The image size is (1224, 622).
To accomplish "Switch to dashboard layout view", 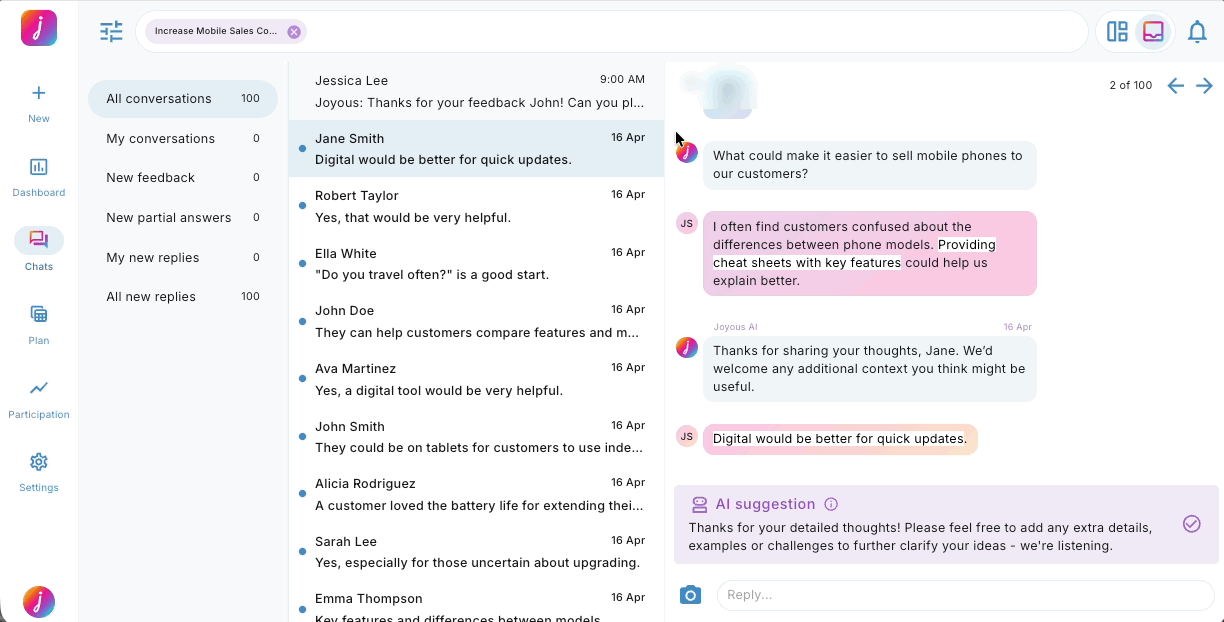I will [1117, 31].
